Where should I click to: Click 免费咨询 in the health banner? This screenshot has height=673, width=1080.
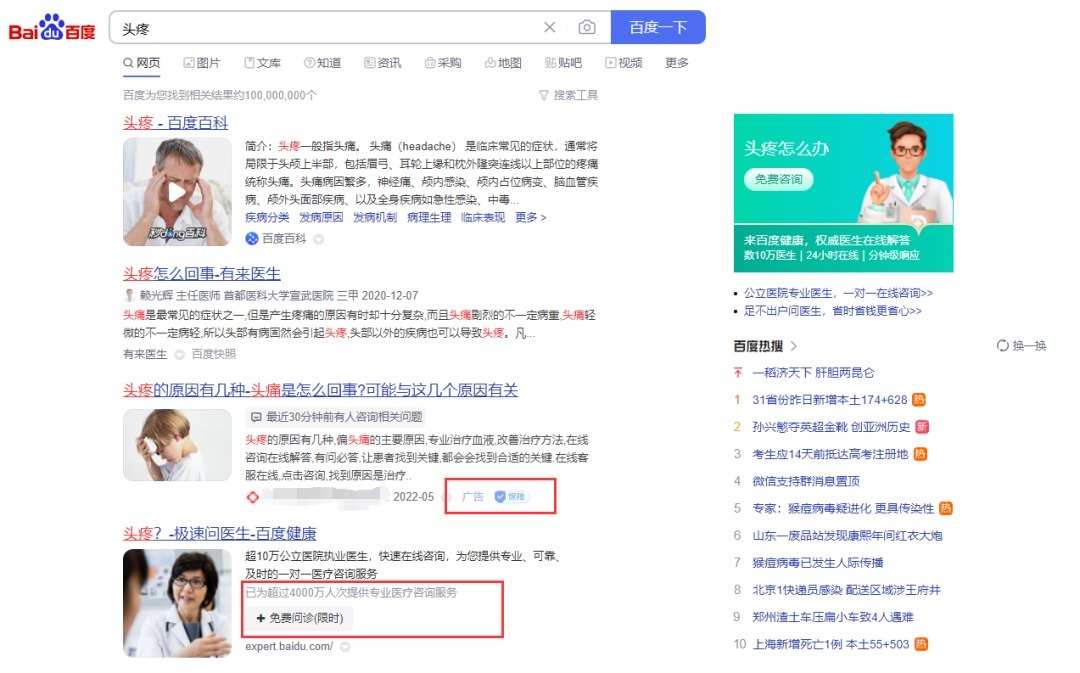pos(778,179)
